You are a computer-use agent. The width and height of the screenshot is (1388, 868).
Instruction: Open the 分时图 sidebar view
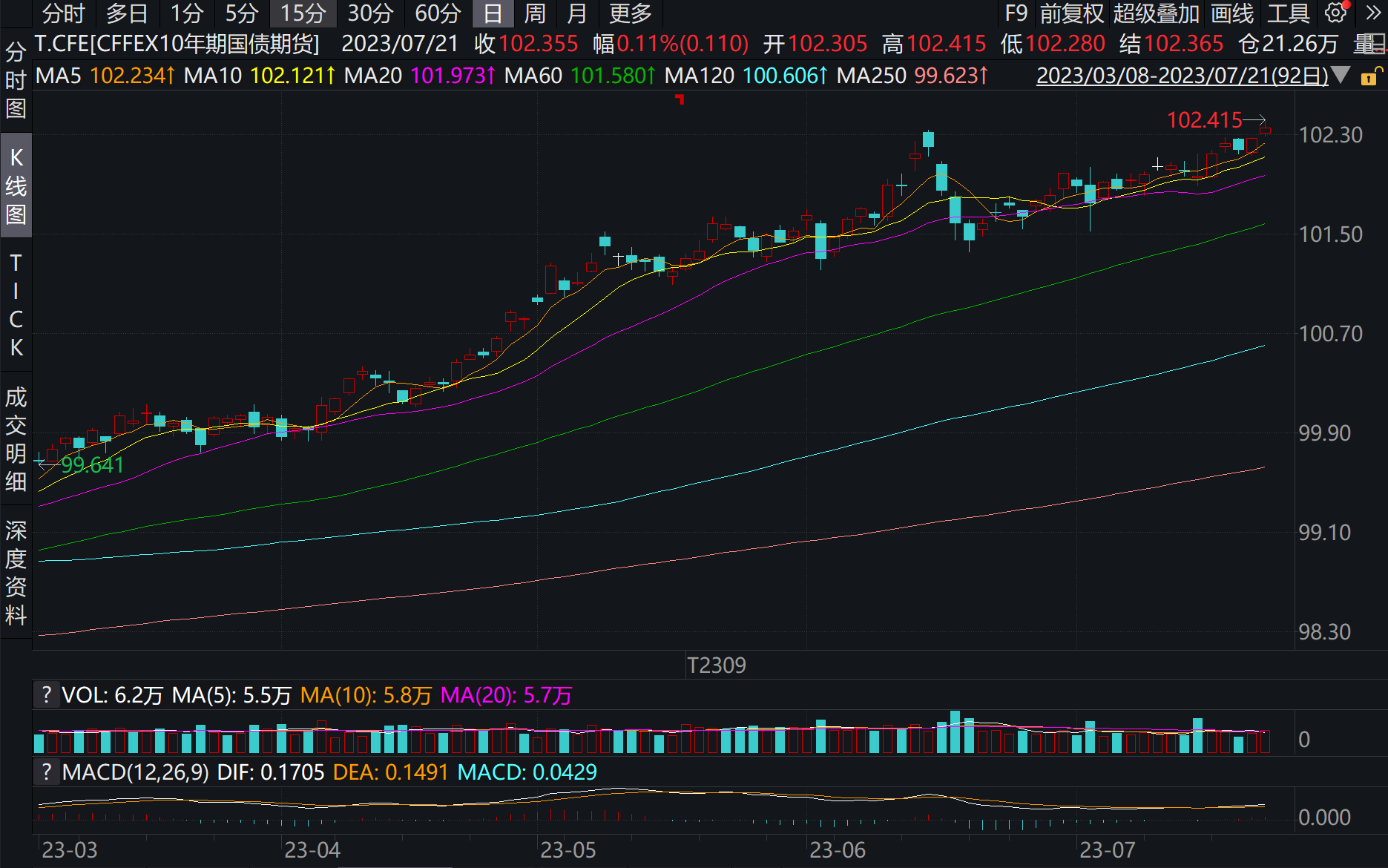coord(16,80)
